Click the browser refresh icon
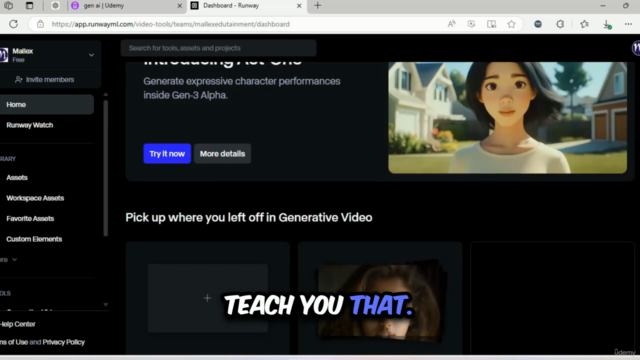 point(13,24)
